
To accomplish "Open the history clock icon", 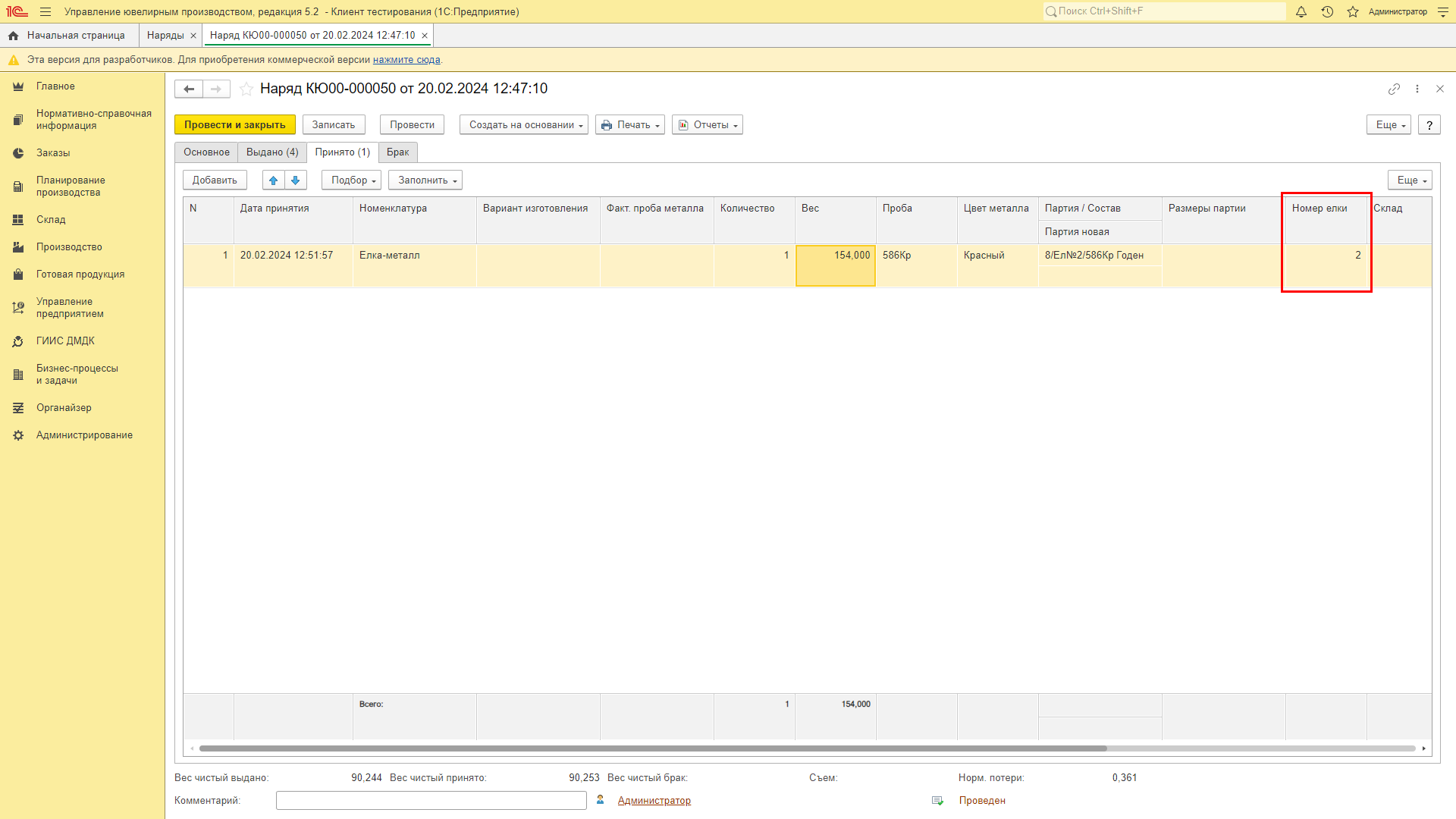I will (x=1327, y=12).
